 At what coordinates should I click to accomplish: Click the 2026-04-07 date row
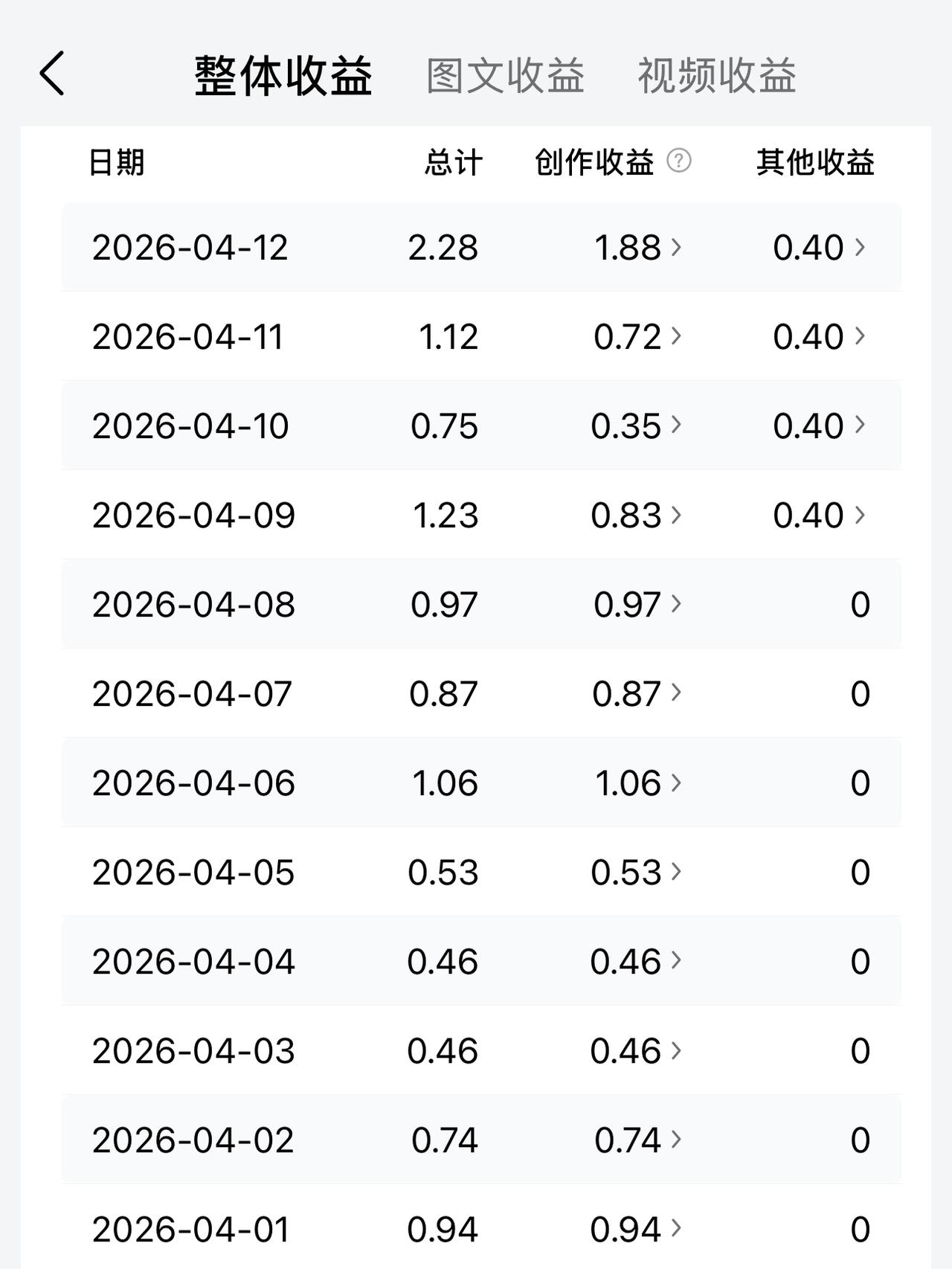click(x=192, y=693)
